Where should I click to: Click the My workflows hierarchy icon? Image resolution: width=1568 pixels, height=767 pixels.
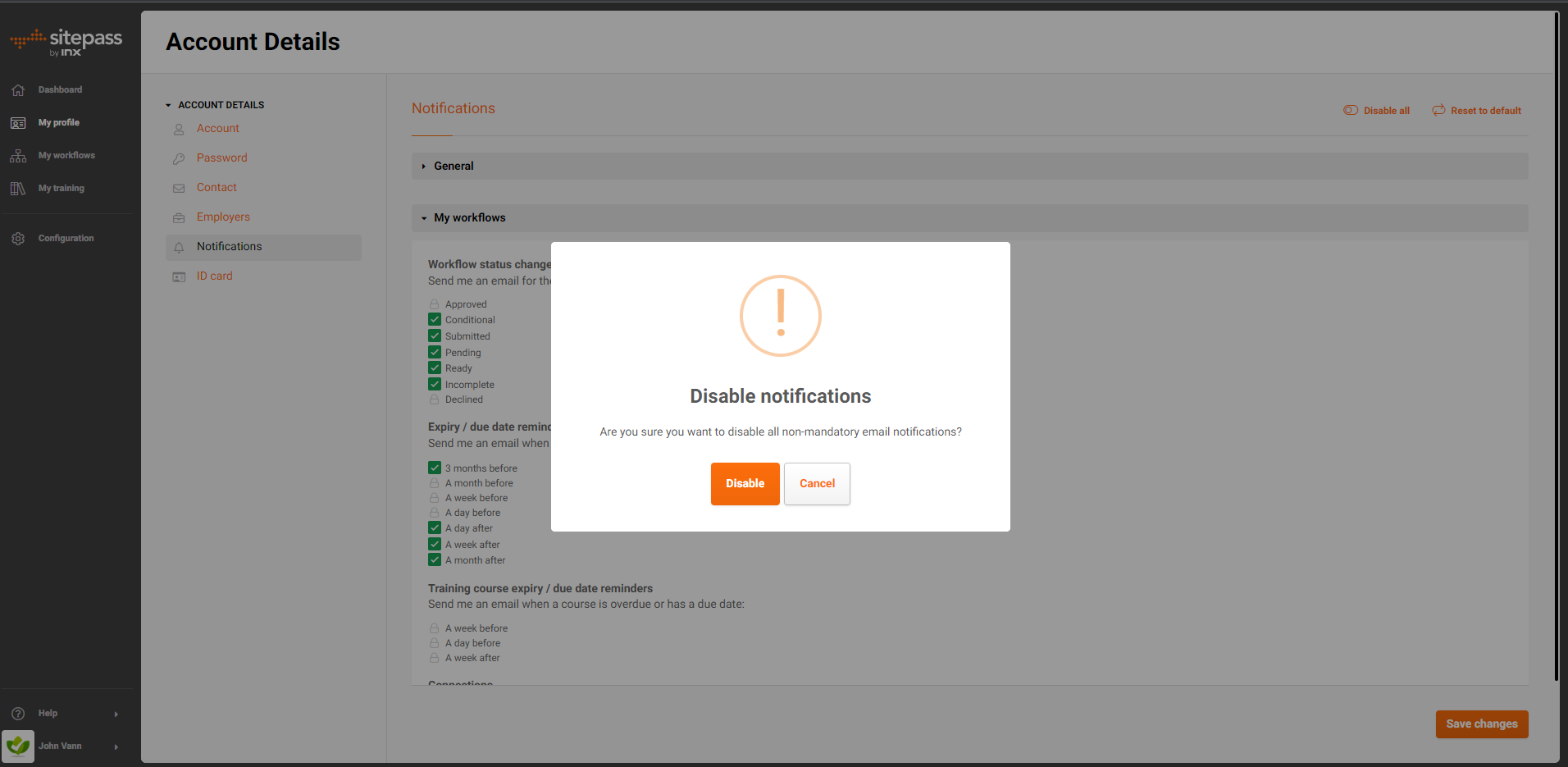pos(18,156)
